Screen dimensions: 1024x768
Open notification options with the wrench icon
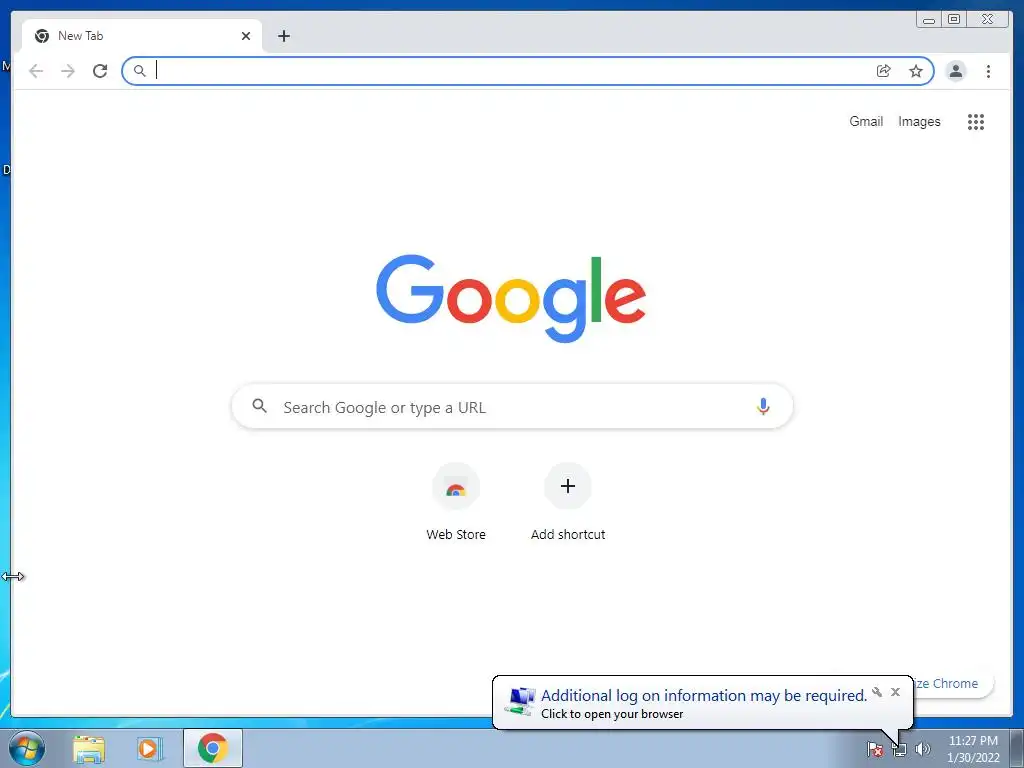pyautogui.click(x=877, y=692)
